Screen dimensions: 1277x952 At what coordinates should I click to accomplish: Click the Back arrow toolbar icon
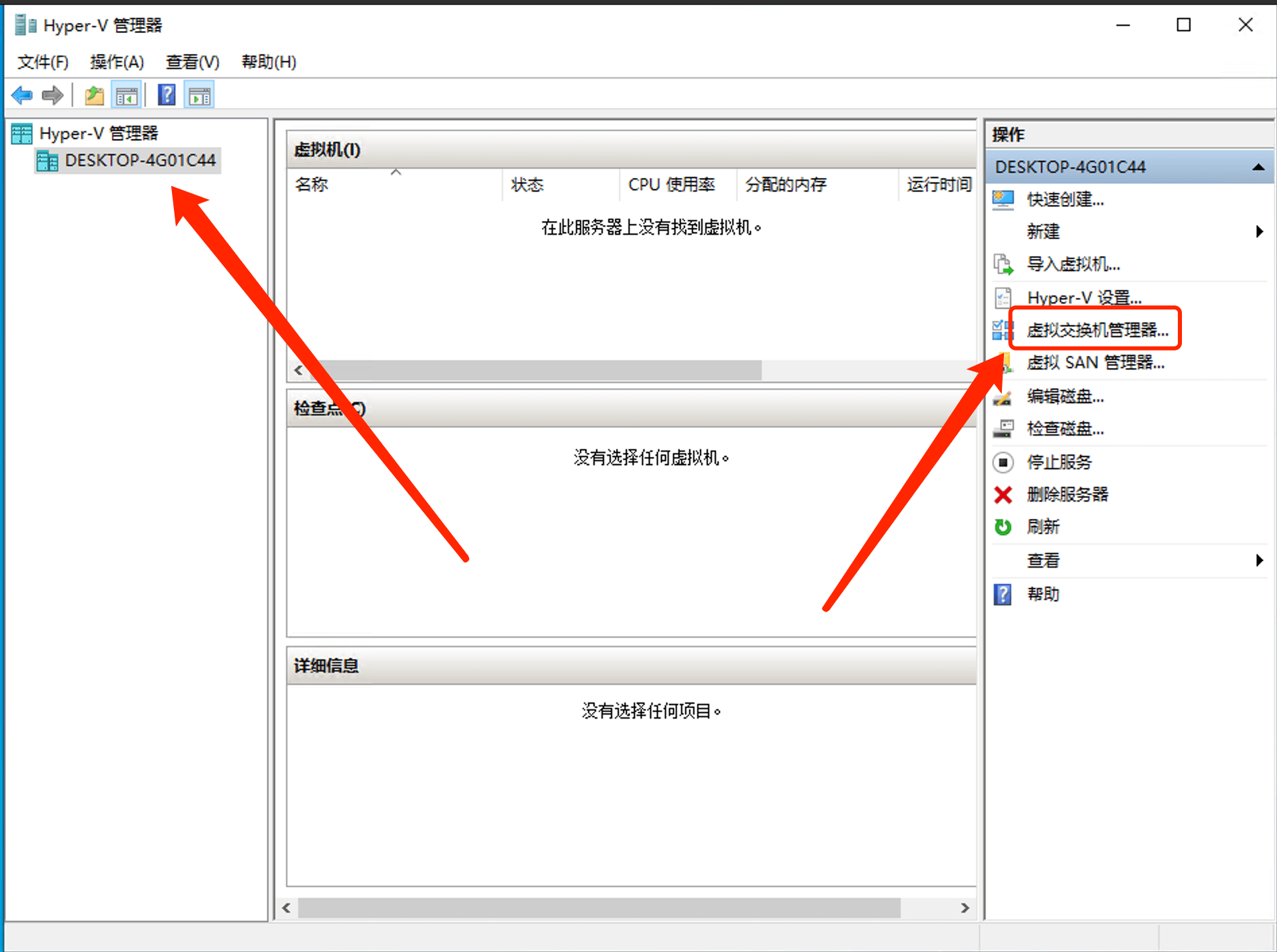22,95
